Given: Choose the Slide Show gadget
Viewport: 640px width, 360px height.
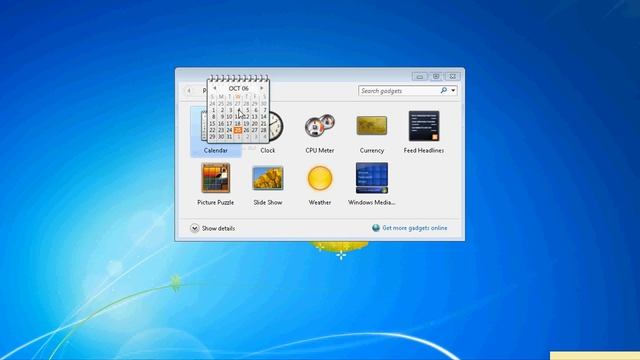Looking at the screenshot, I should (268, 178).
